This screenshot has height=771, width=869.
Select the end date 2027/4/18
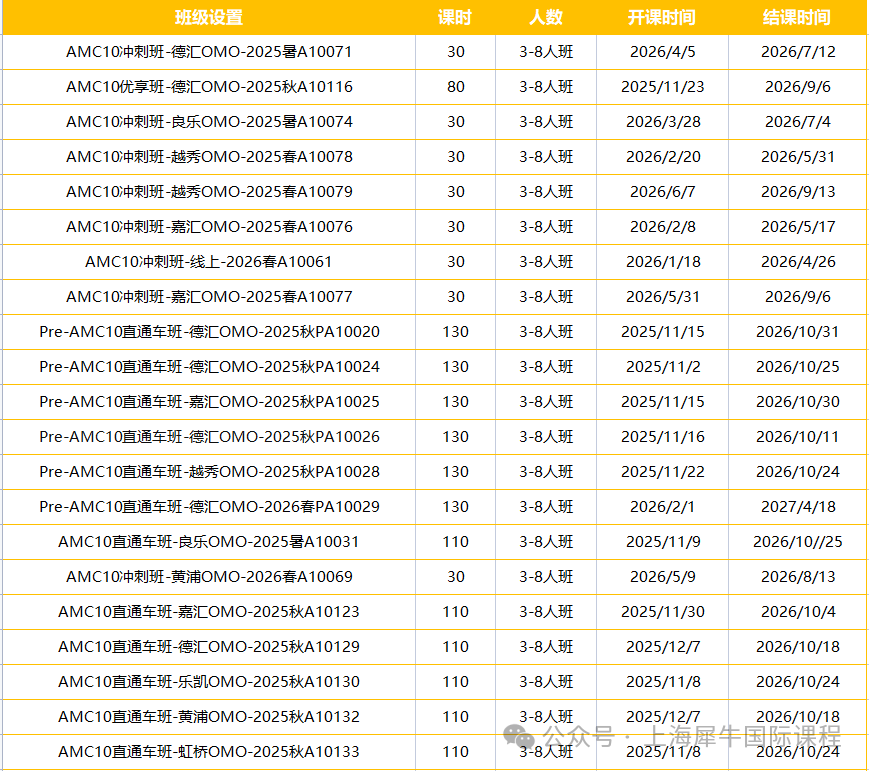[x=797, y=507]
